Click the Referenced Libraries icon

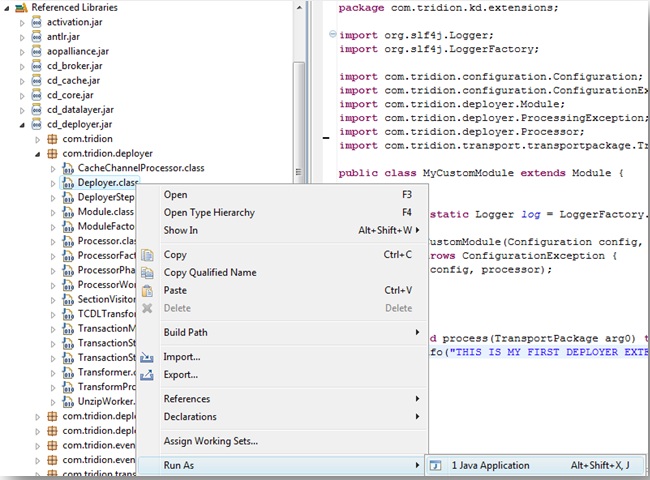(21, 7)
